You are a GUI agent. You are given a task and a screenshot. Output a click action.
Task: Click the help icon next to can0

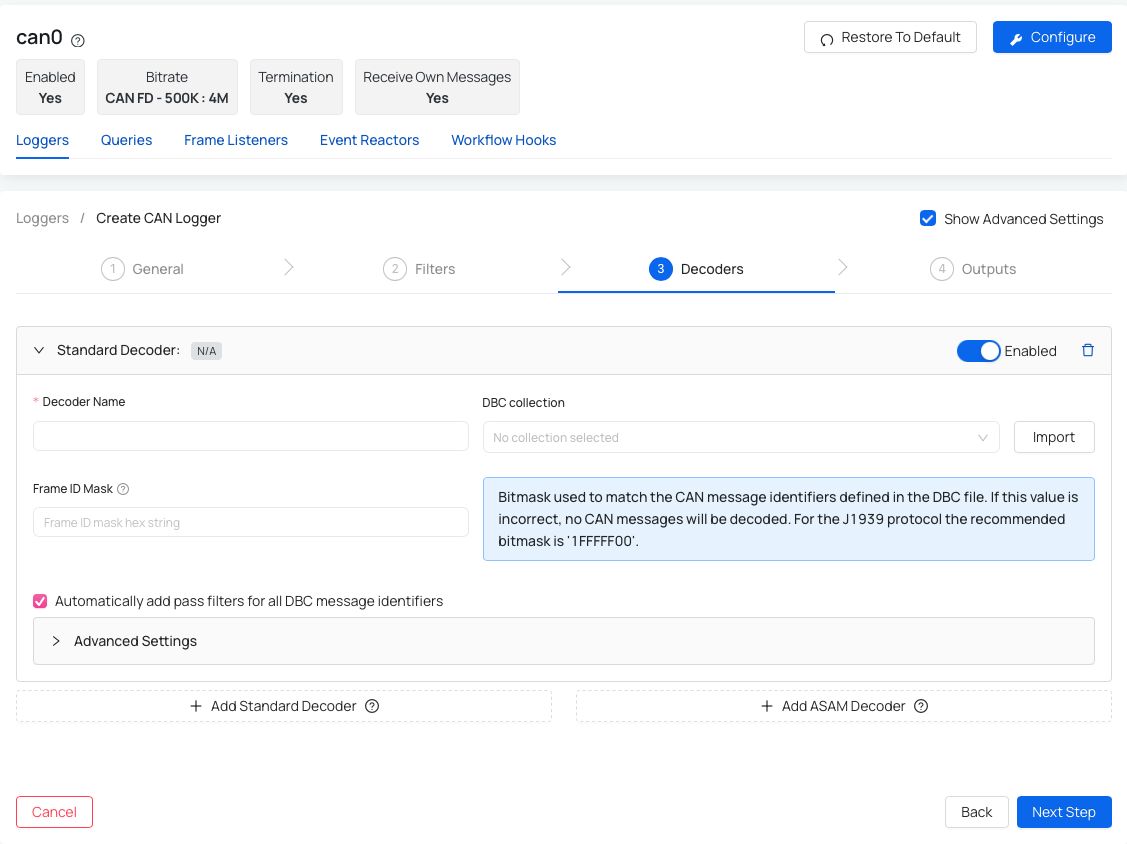[x=78, y=40]
